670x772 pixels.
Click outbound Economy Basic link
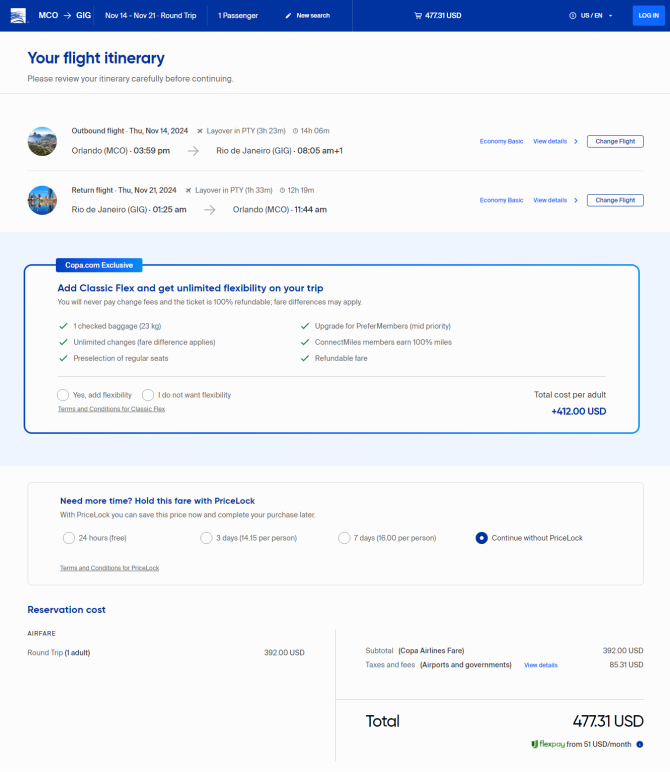point(501,141)
